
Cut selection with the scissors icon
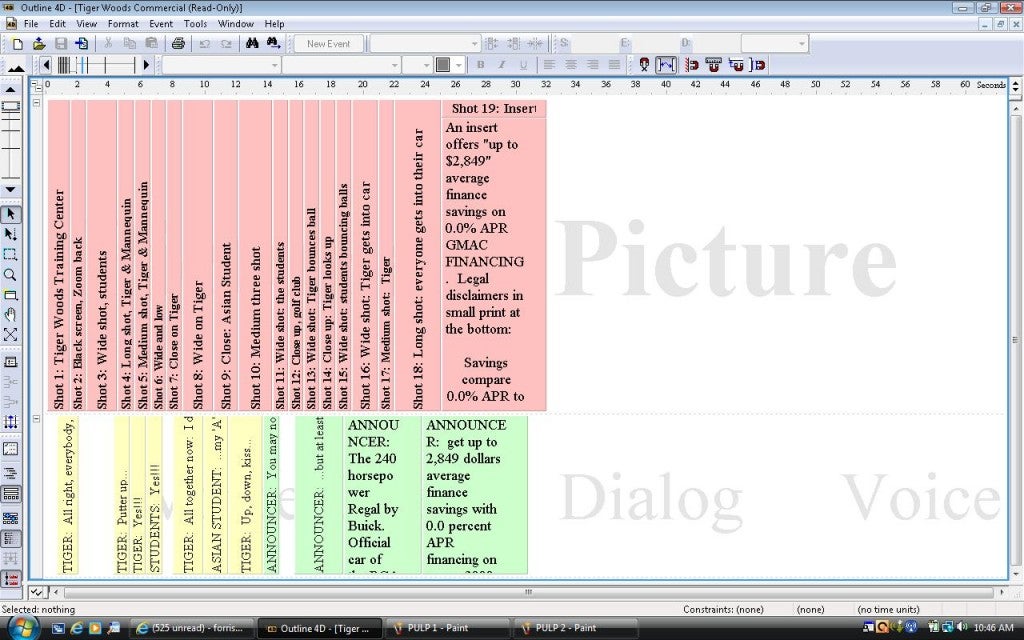tap(108, 44)
